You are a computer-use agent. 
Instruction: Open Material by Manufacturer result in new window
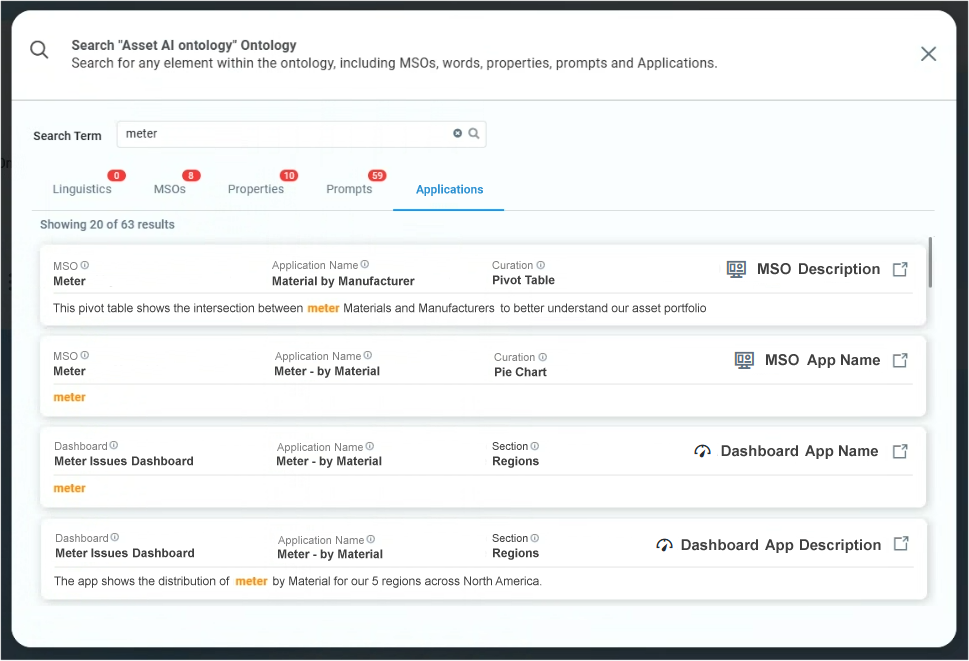coord(900,269)
